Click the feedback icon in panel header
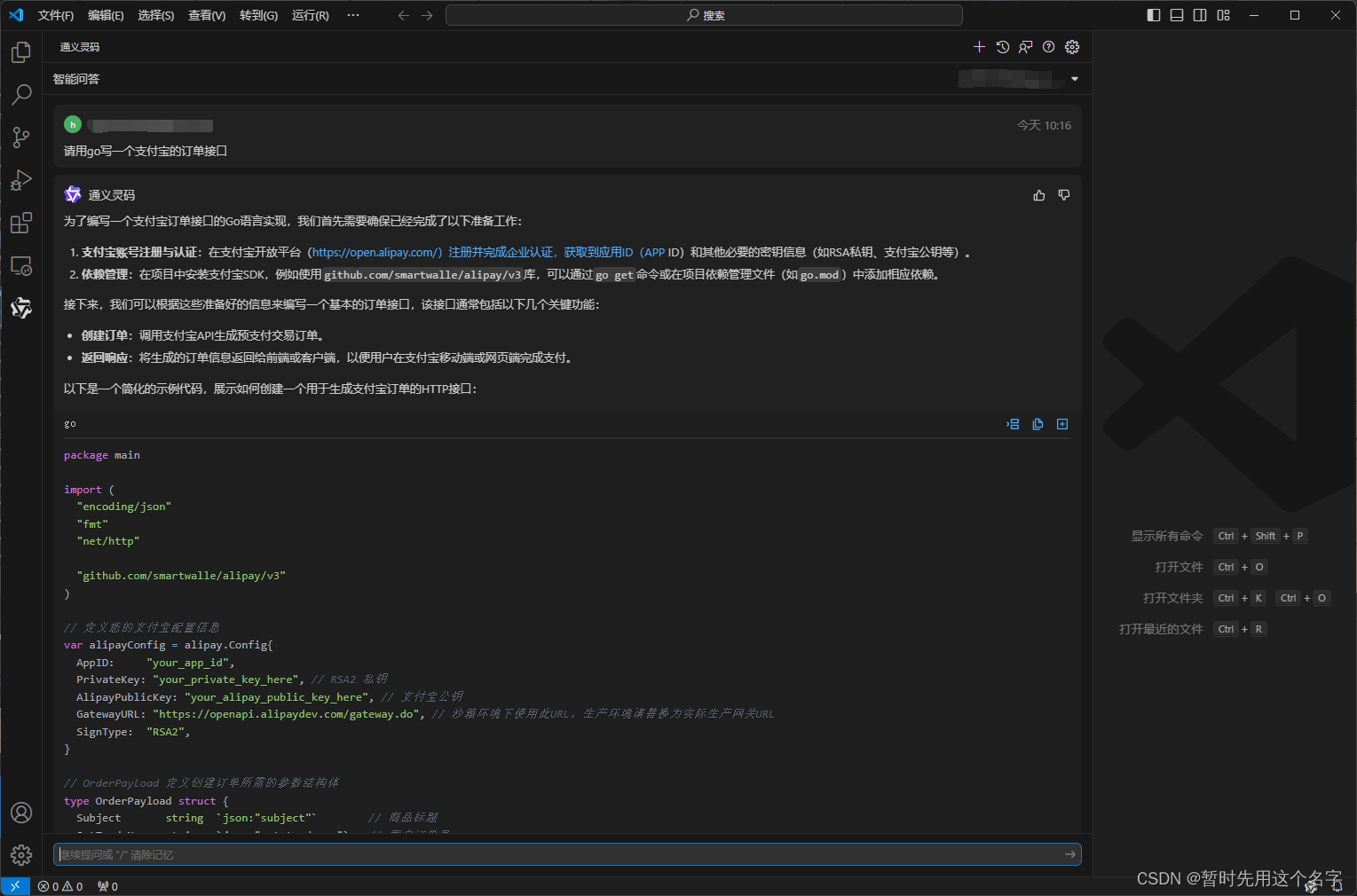Screen dimensions: 1357x896 pyautogui.click(x=1026, y=47)
